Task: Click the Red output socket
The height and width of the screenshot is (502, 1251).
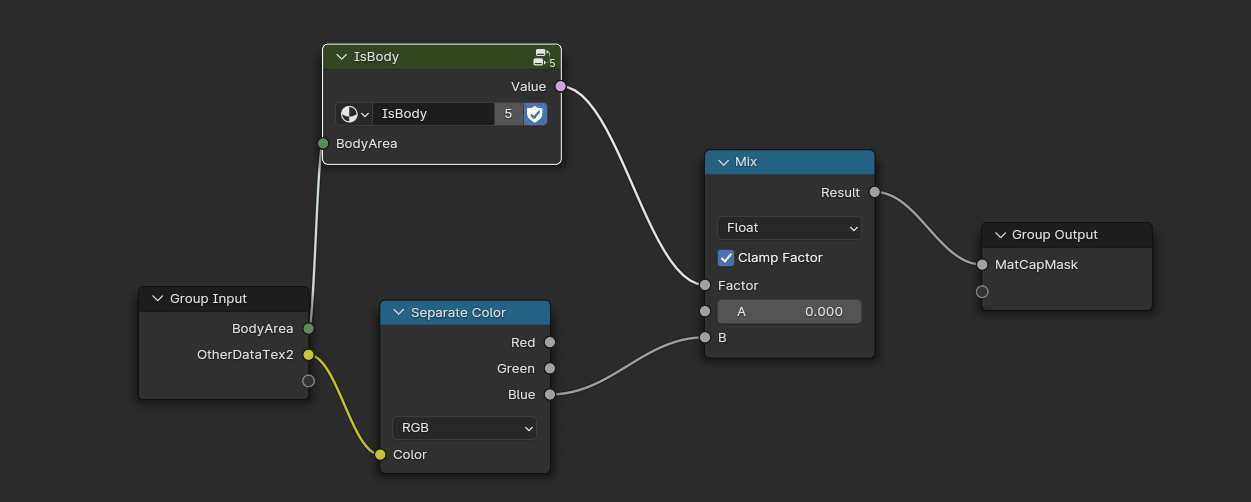Action: (x=550, y=343)
